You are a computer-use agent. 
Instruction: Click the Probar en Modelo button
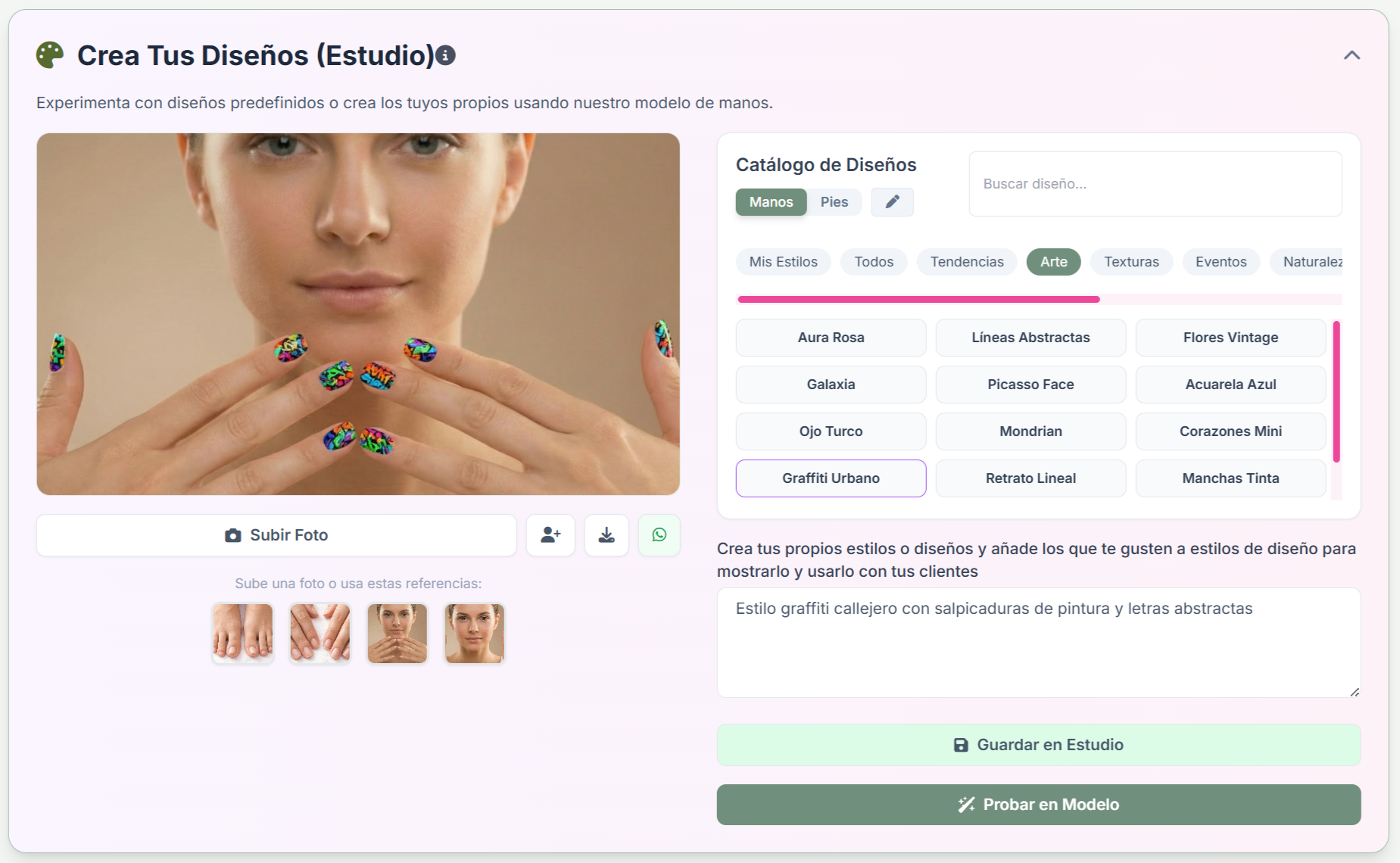[1039, 805]
